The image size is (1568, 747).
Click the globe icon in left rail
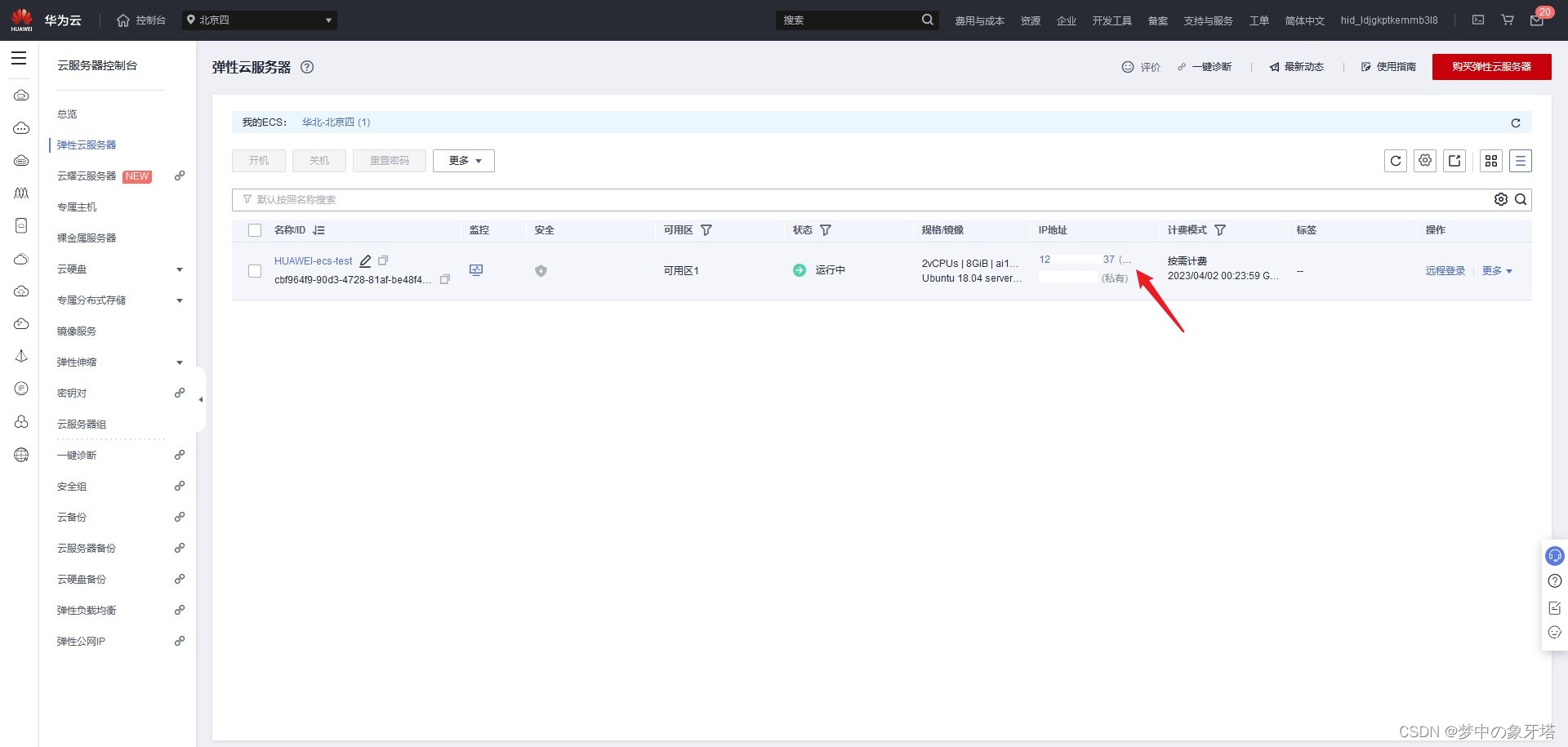21,455
